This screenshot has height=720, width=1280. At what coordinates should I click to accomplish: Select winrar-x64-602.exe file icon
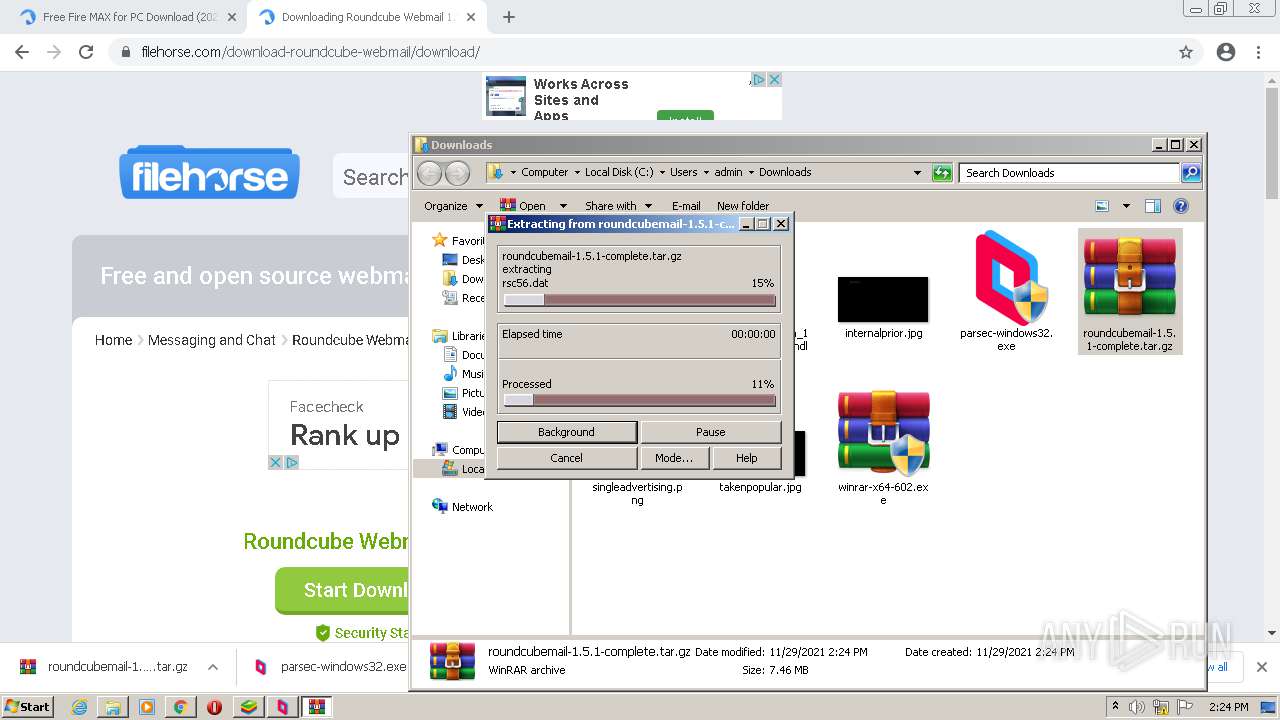[x=883, y=432]
